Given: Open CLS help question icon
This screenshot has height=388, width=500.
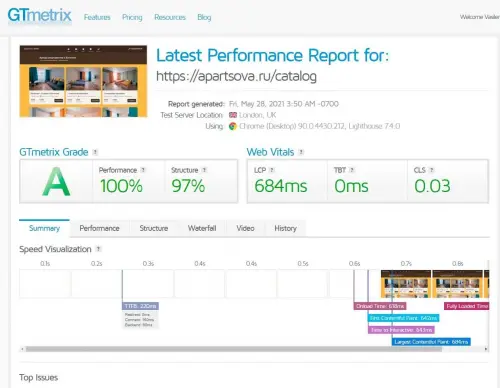Looking at the screenshot, I should pyautogui.click(x=432, y=170).
